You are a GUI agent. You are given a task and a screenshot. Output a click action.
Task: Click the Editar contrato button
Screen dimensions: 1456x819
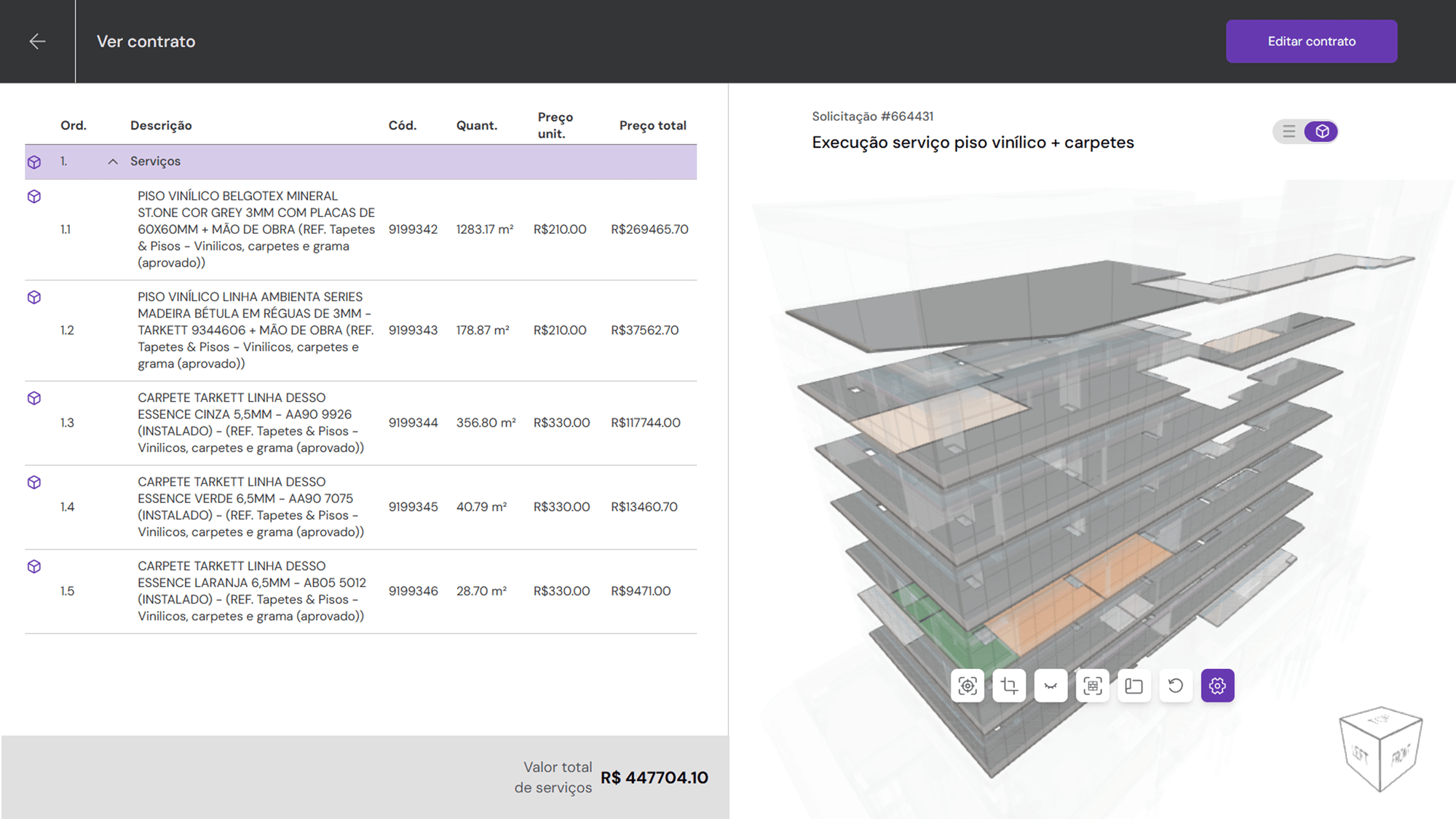[x=1311, y=41]
